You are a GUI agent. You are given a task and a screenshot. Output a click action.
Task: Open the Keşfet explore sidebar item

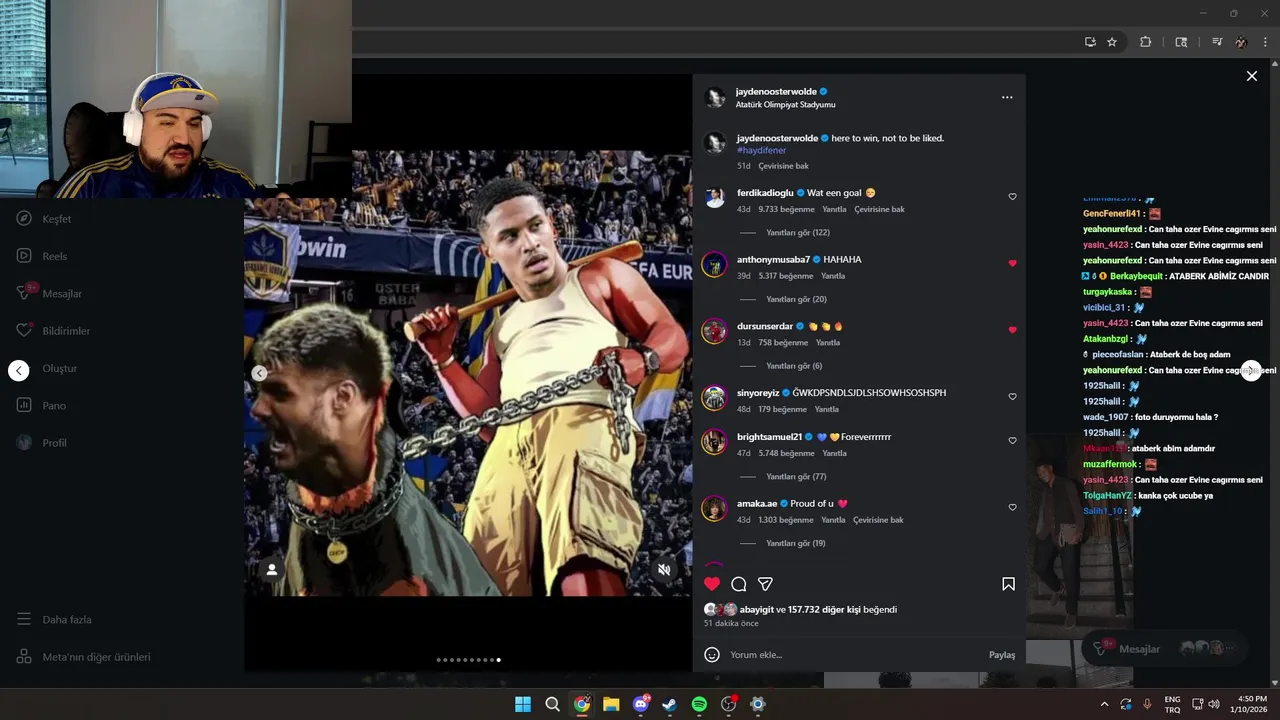[x=44, y=219]
